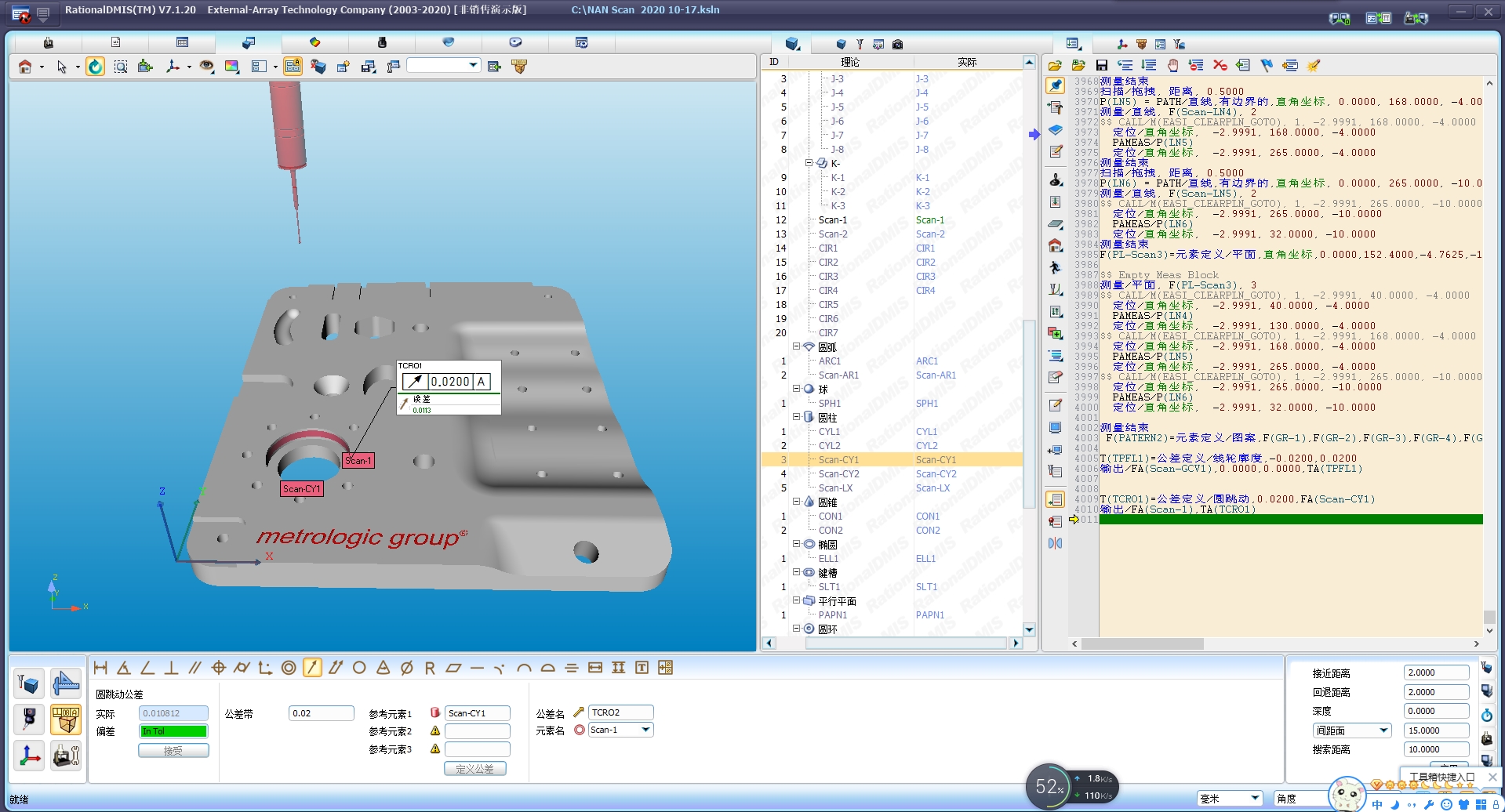Collapse the 键槽 tree node
This screenshot has height=812, width=1505.
pos(796,571)
